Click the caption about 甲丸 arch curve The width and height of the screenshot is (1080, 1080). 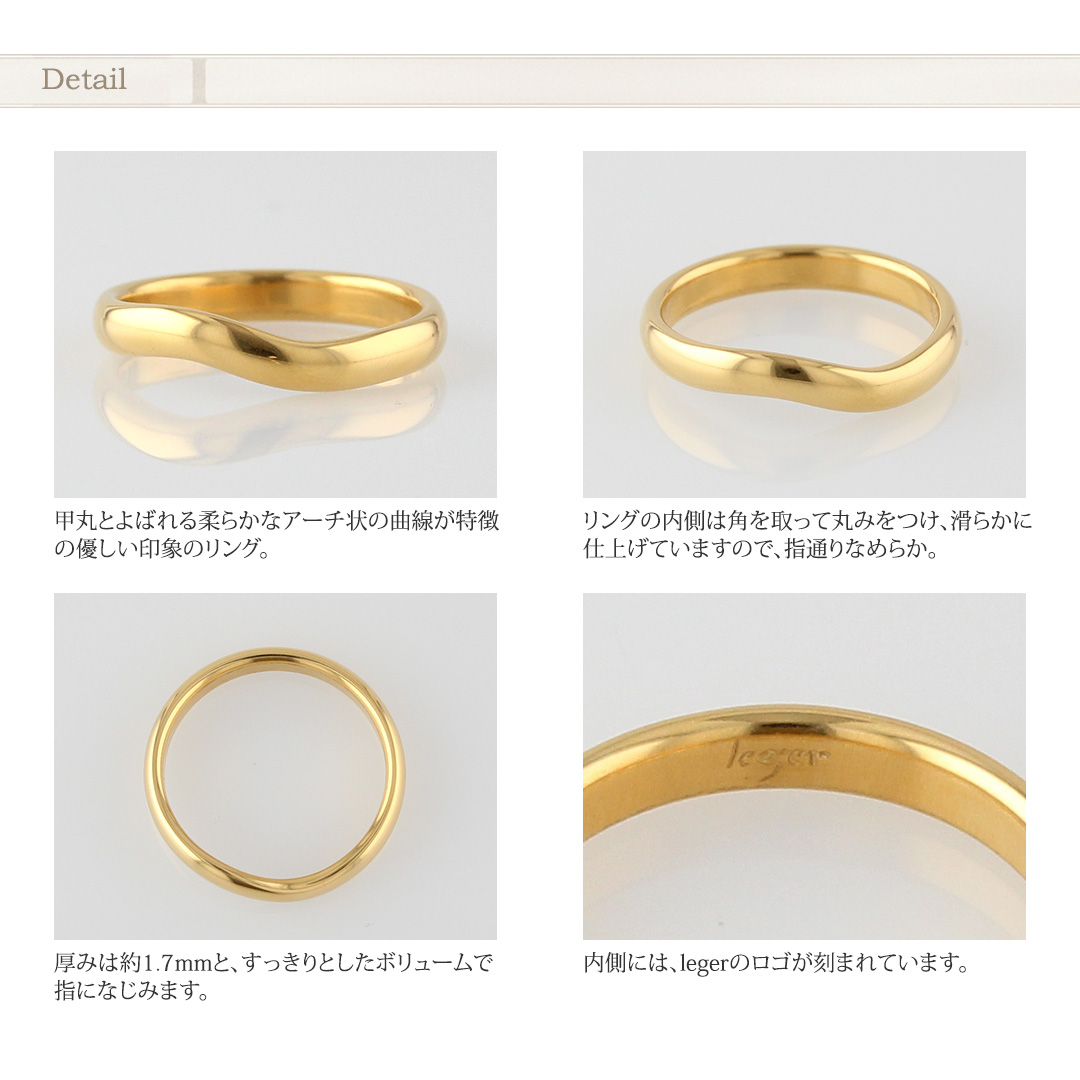click(x=276, y=535)
